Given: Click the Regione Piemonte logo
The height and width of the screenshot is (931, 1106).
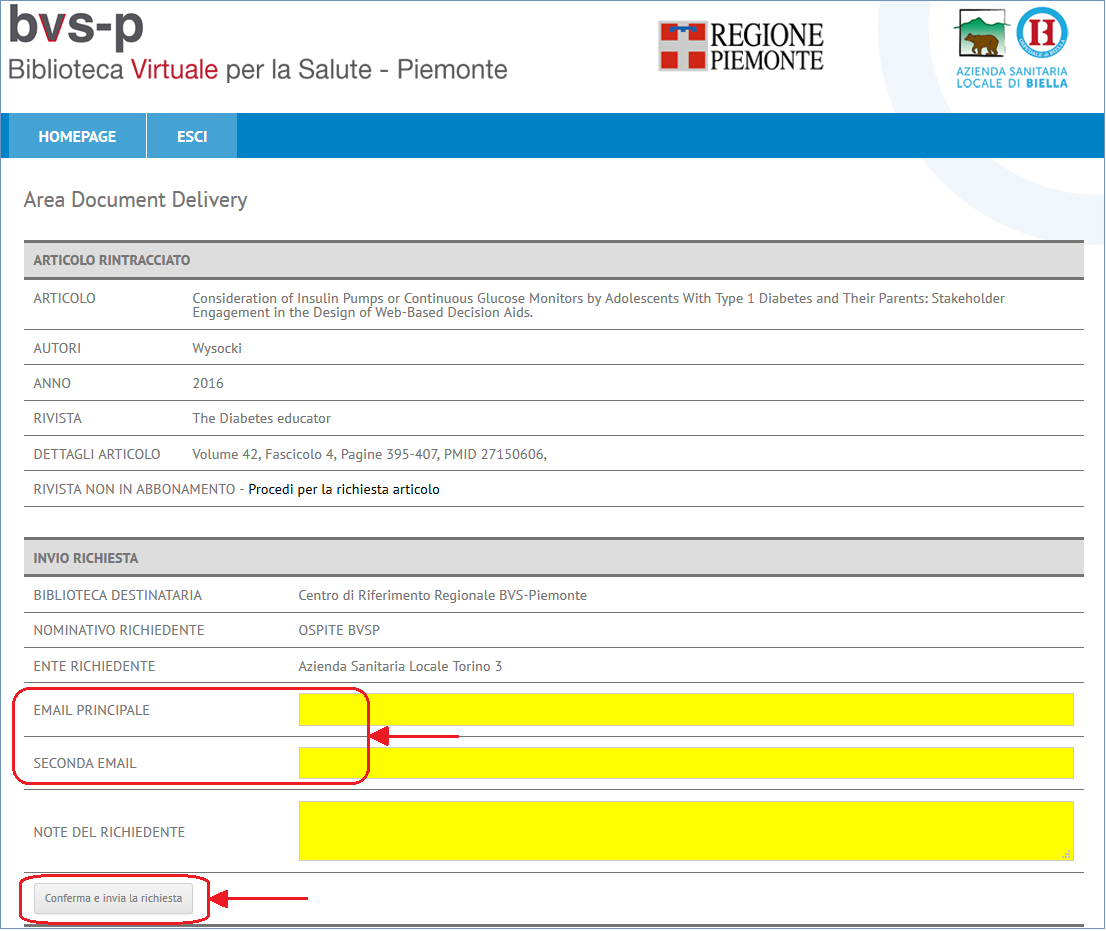Looking at the screenshot, I should click(741, 47).
